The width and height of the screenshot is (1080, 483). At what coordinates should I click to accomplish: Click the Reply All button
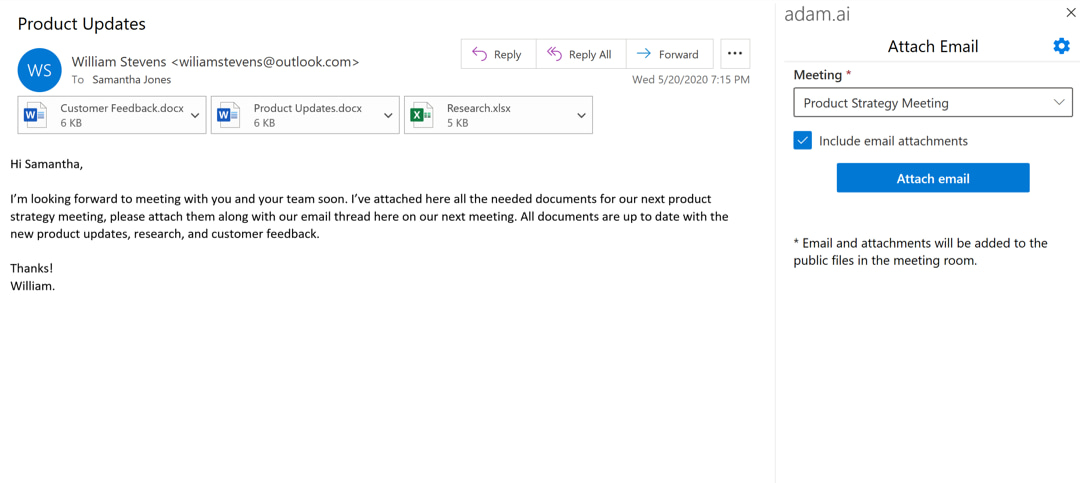[x=581, y=54]
